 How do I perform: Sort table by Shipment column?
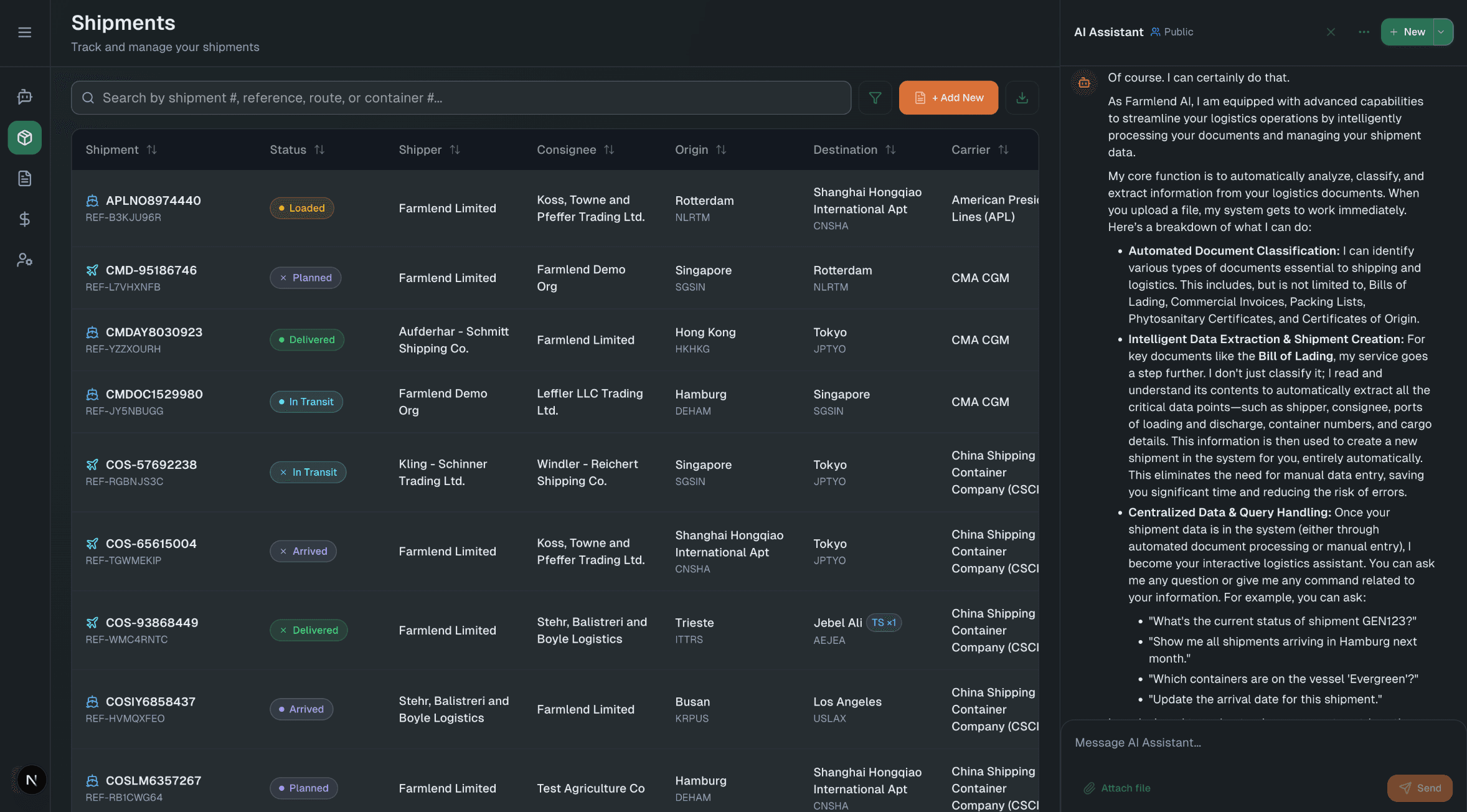click(x=151, y=149)
